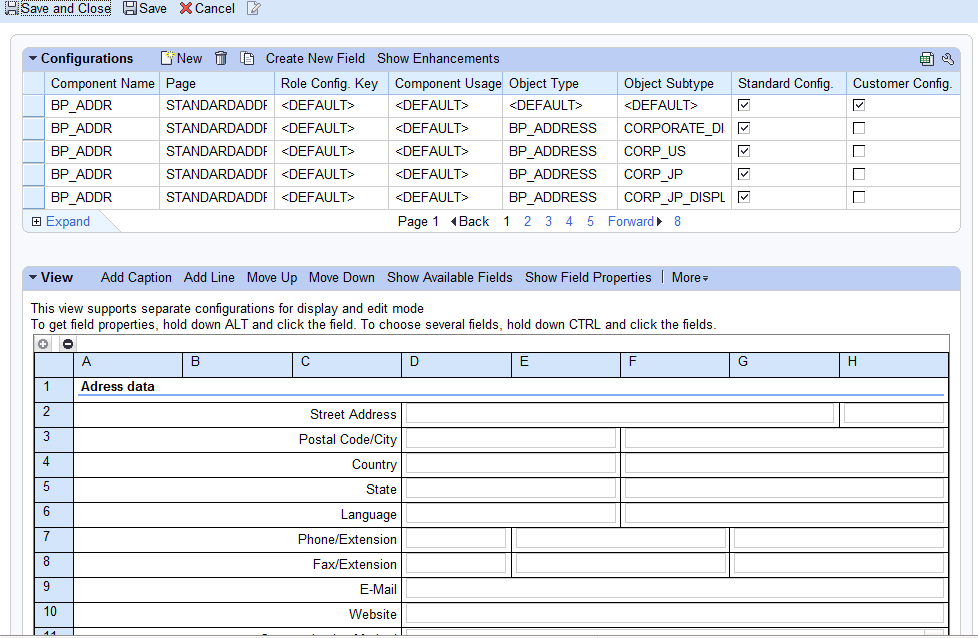Click Add Line in View toolbar
The image size is (978, 638).
coord(209,278)
